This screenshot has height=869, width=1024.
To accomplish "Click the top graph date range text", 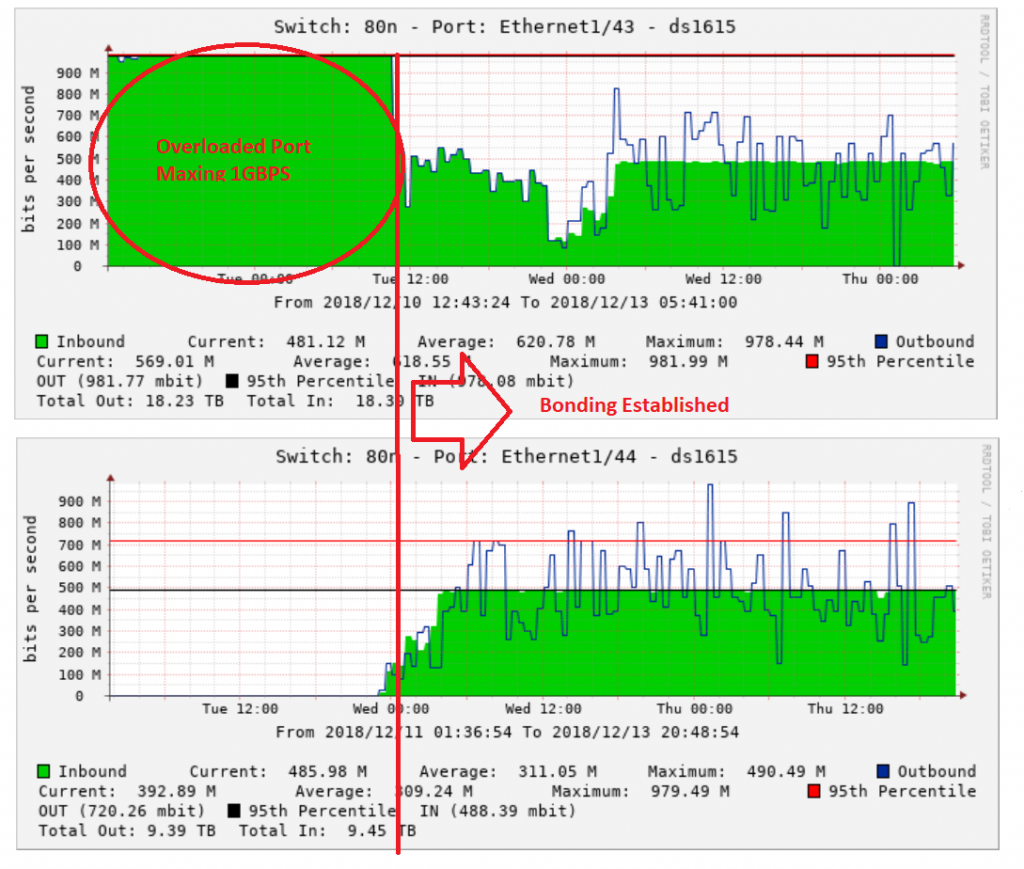I will tap(505, 302).
